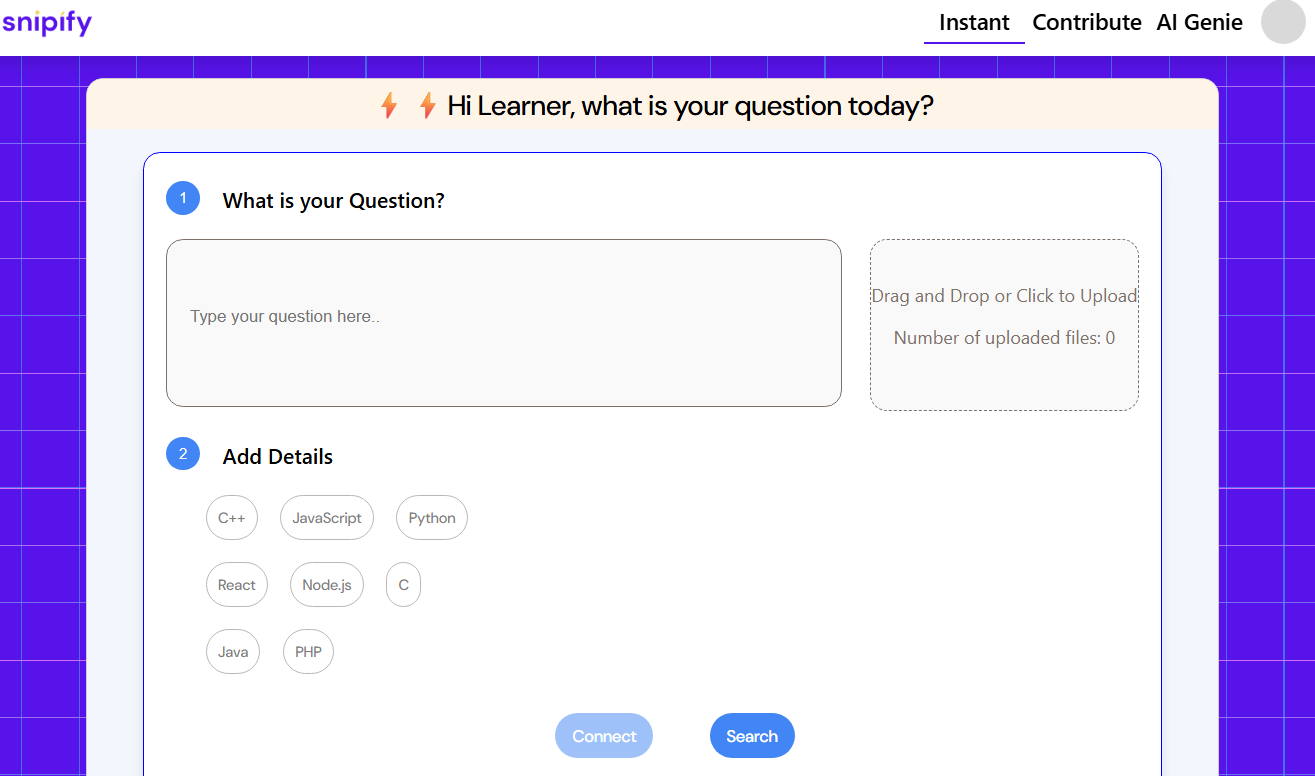Toggle the C++ language tag

[x=232, y=518]
